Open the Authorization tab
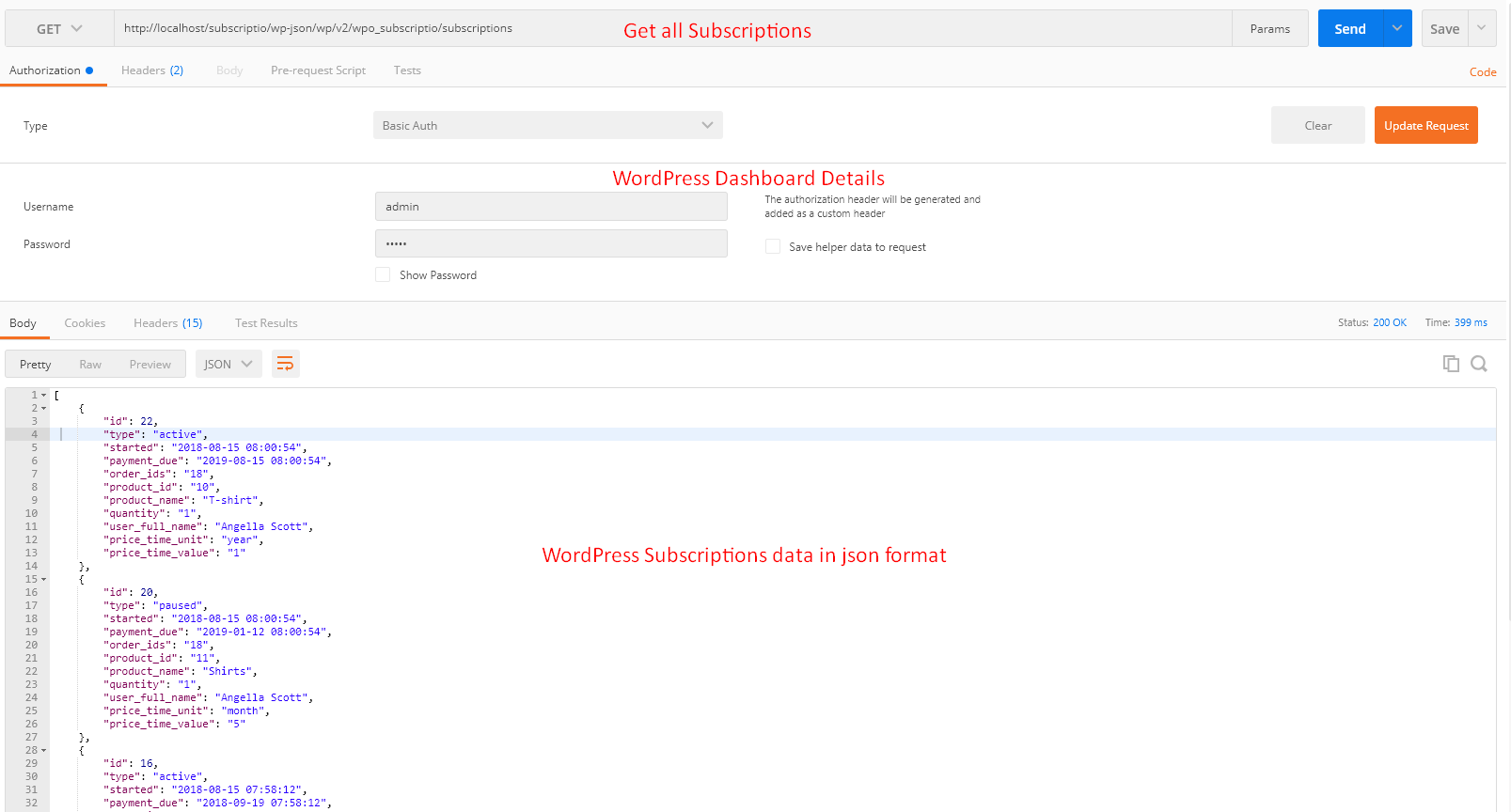This screenshot has width=1511, height=812. tap(51, 70)
